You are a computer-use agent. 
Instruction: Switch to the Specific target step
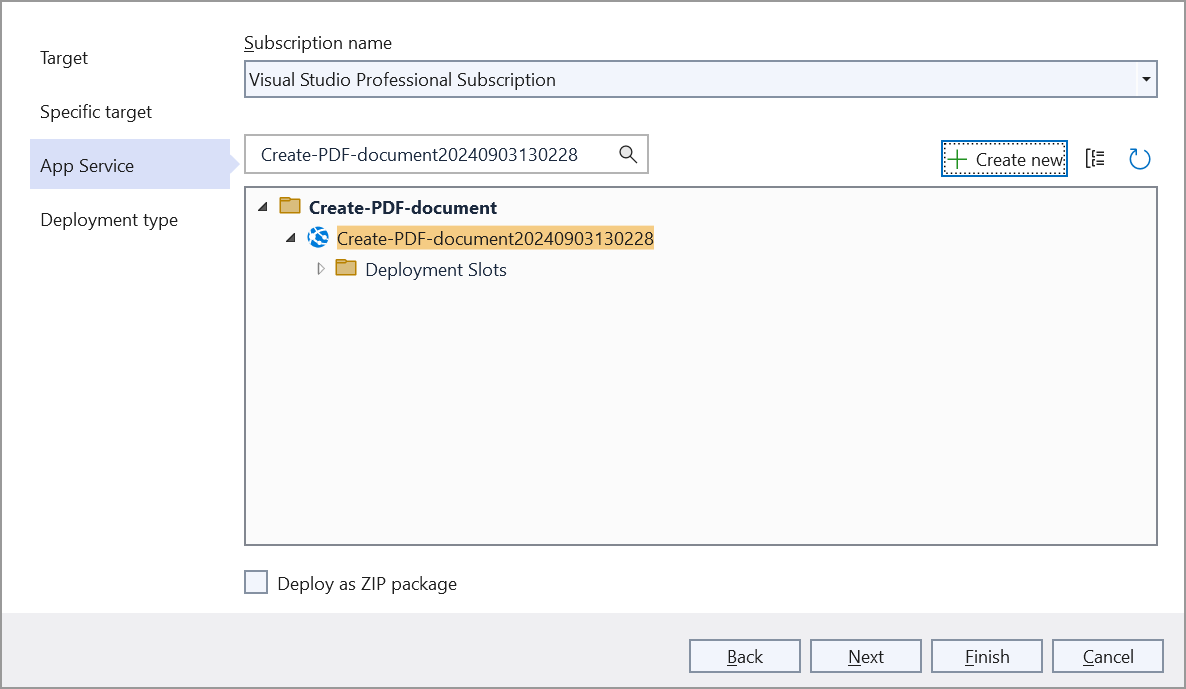click(96, 112)
